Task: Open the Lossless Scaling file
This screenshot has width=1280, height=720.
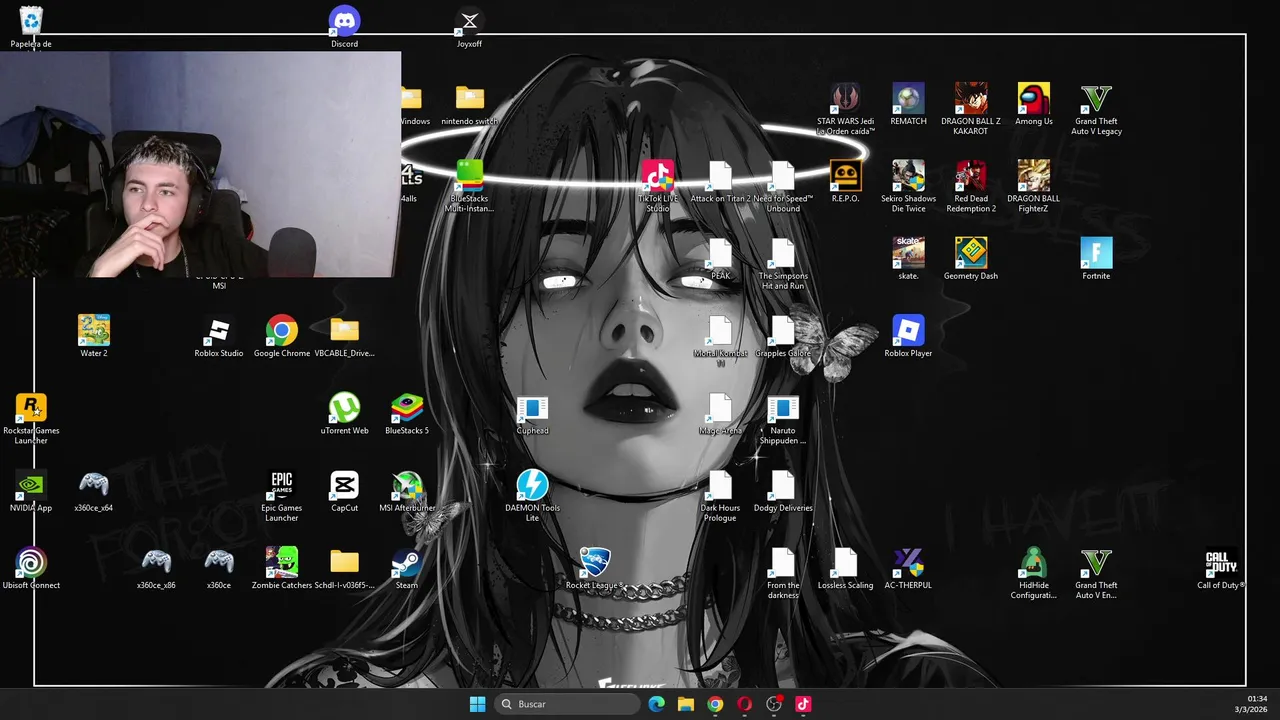Action: 845,569
